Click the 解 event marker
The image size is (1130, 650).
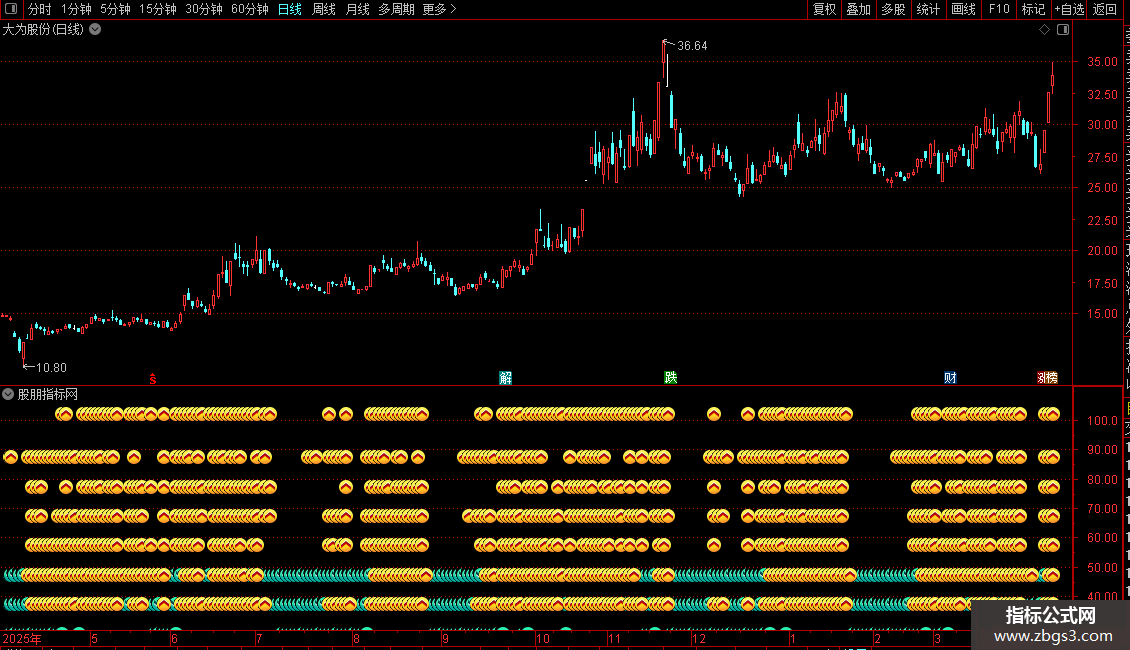(x=505, y=378)
